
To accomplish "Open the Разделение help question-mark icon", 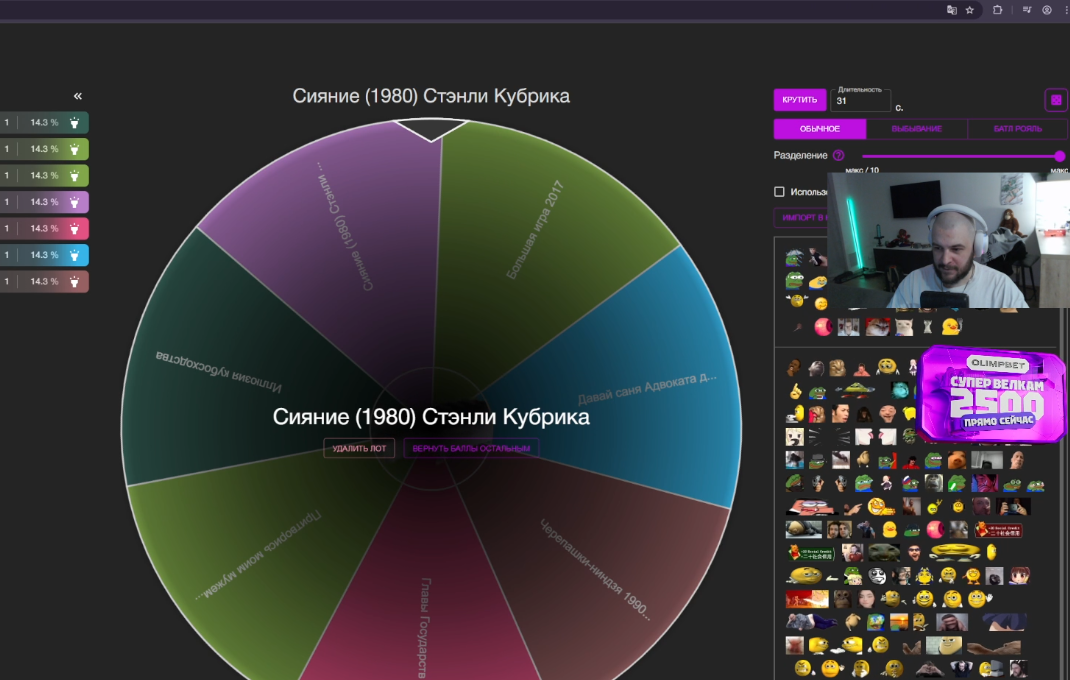I will [x=839, y=156].
